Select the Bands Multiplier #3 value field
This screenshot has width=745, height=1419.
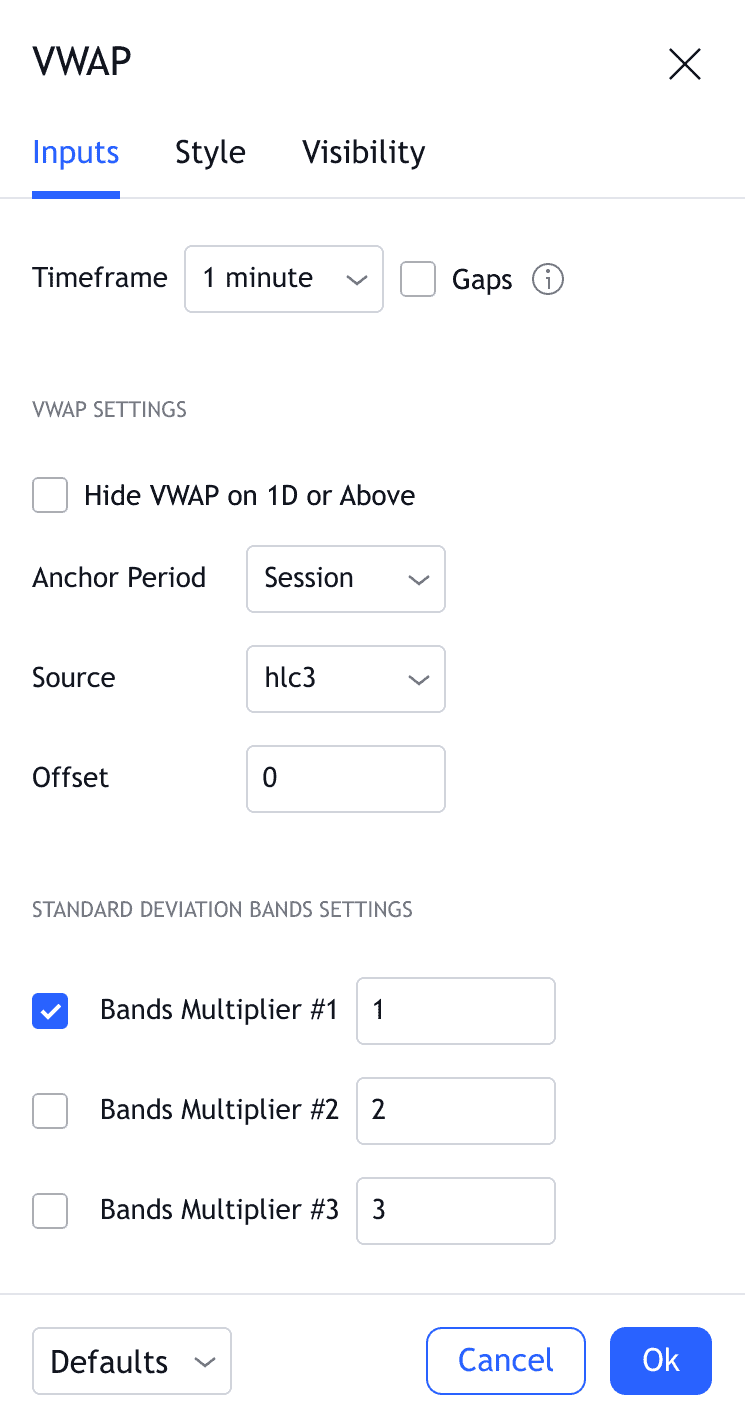click(455, 1211)
